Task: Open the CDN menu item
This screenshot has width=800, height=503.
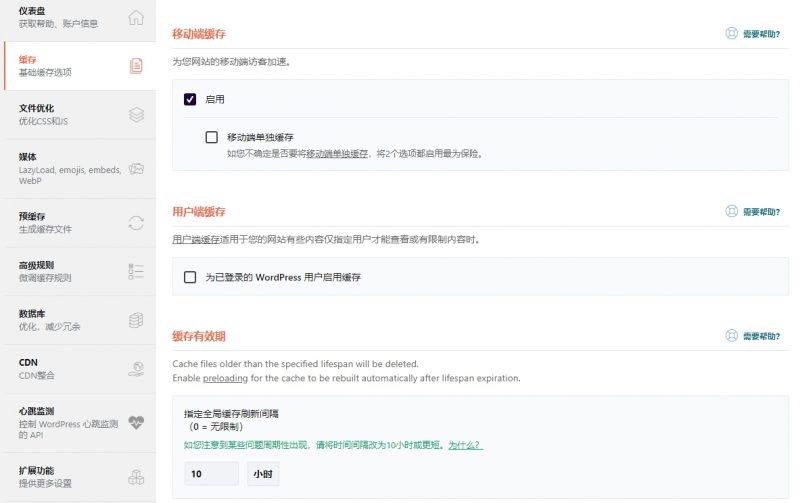Action: 80,369
